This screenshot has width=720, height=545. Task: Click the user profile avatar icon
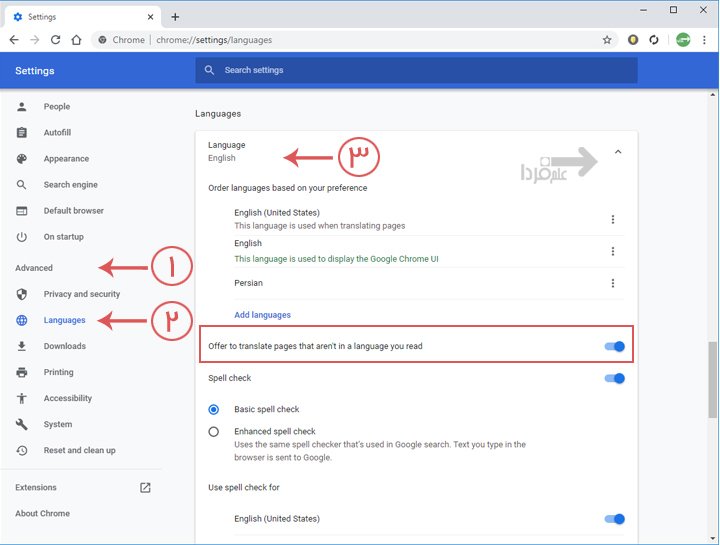point(683,40)
